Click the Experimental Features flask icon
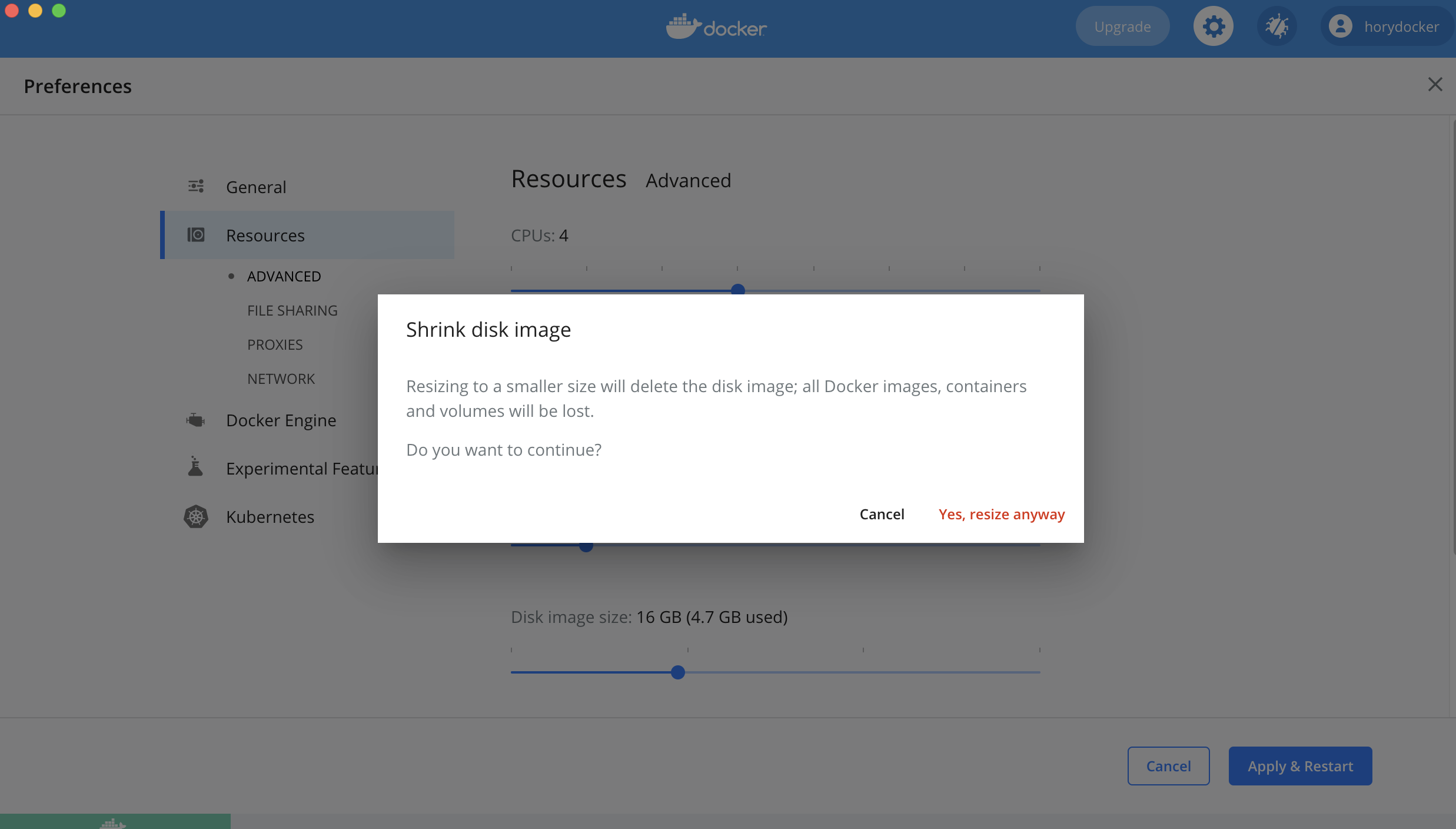The image size is (1456, 829). pos(195,467)
